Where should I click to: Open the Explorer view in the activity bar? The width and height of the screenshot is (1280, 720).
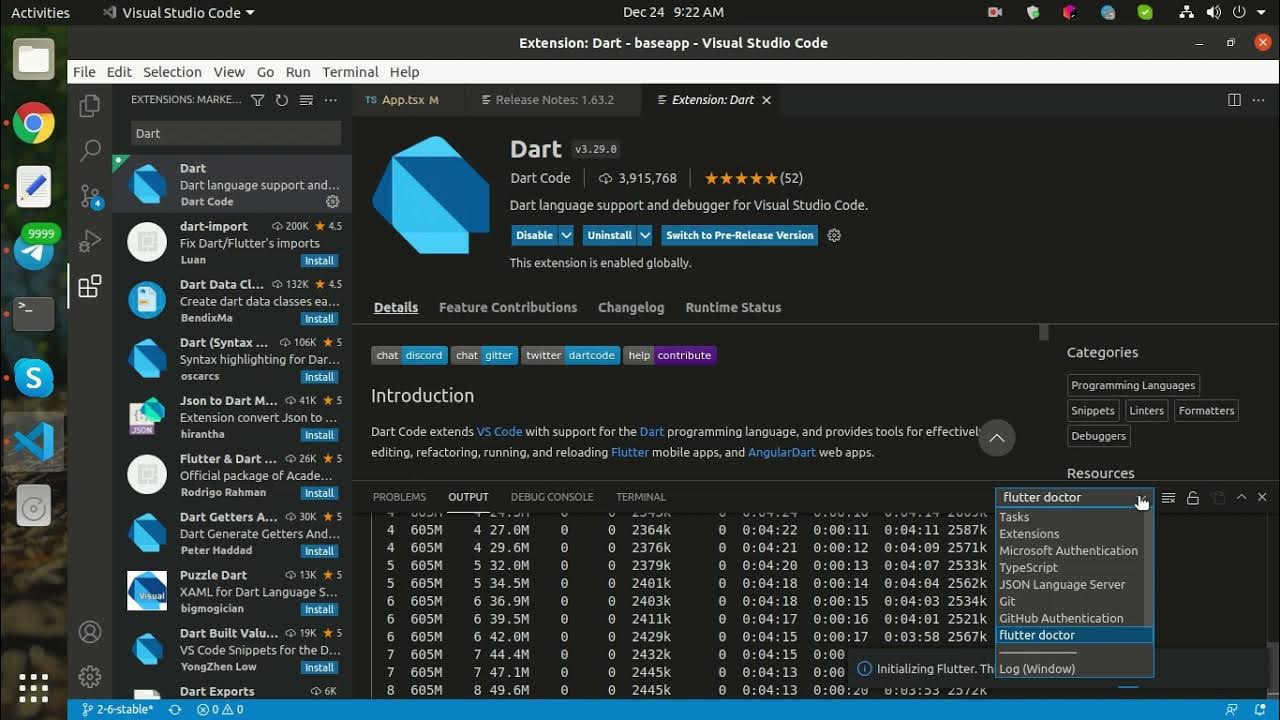(x=90, y=105)
